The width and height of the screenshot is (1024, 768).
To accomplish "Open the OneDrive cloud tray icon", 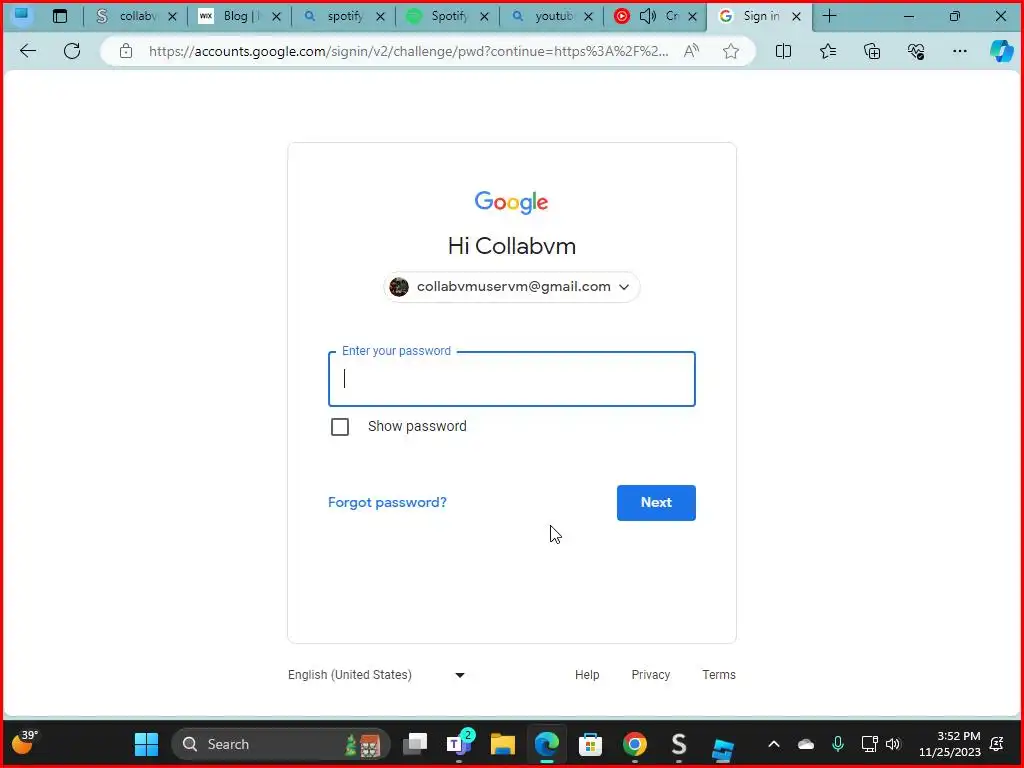I will tap(806, 744).
